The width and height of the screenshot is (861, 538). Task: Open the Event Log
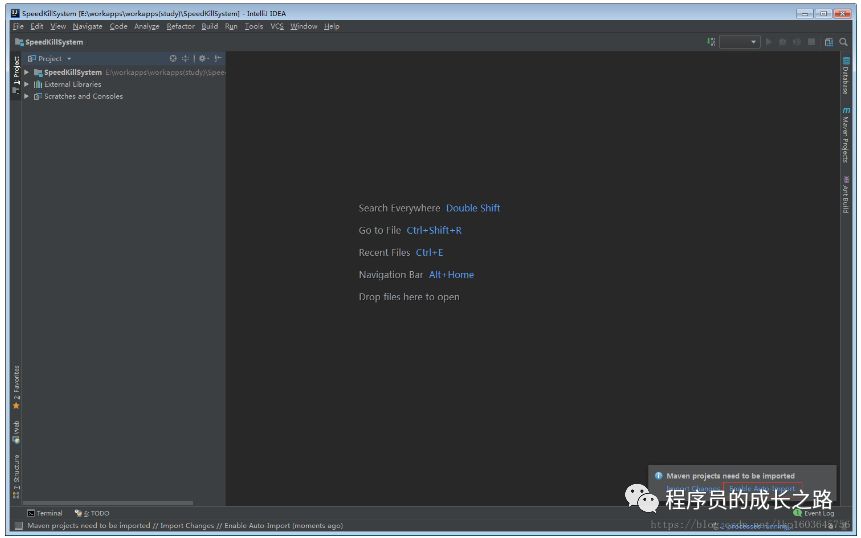pyautogui.click(x=814, y=513)
